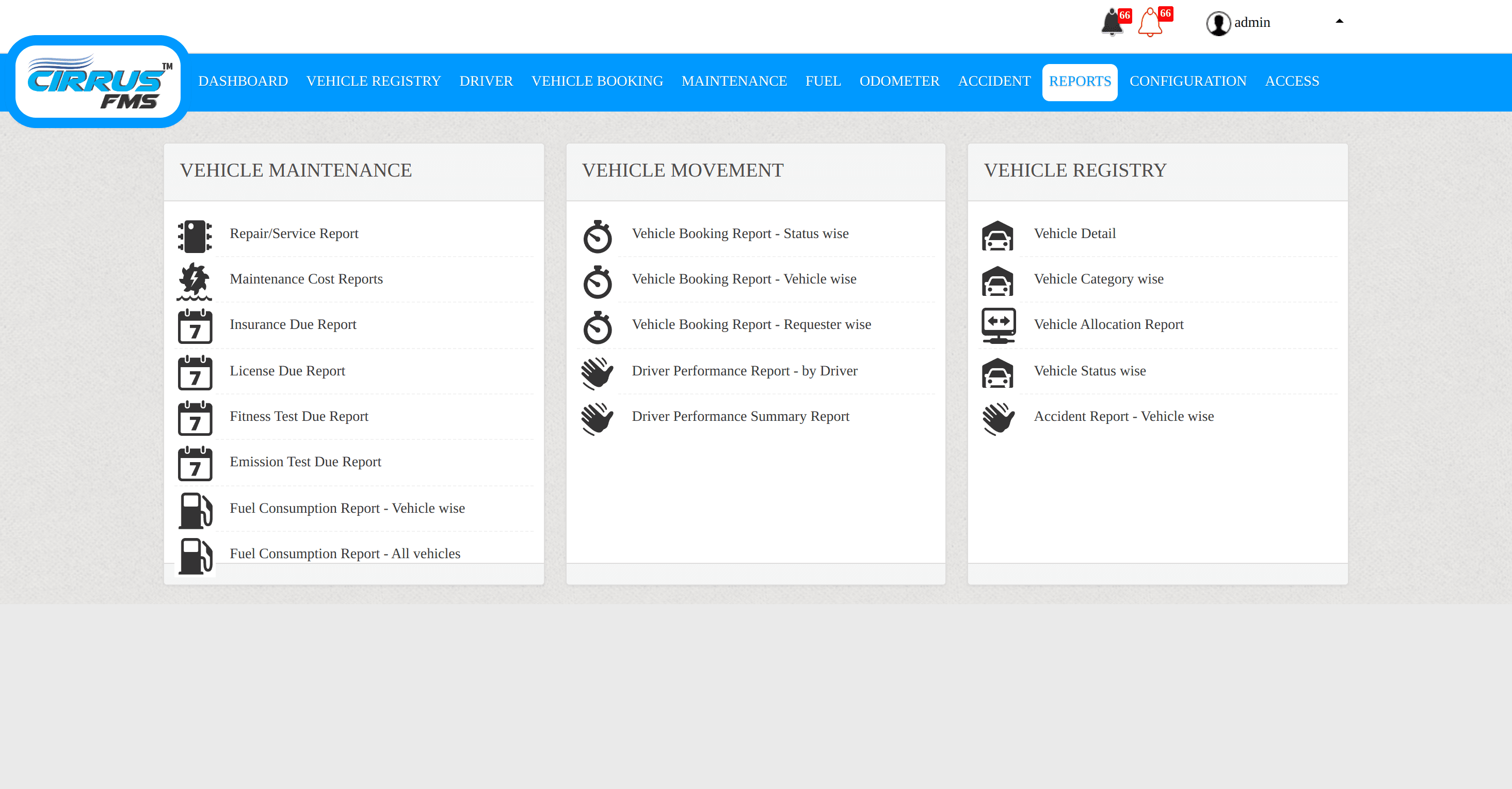
Task: Open Driver Performance Report - by Driver
Action: click(744, 371)
